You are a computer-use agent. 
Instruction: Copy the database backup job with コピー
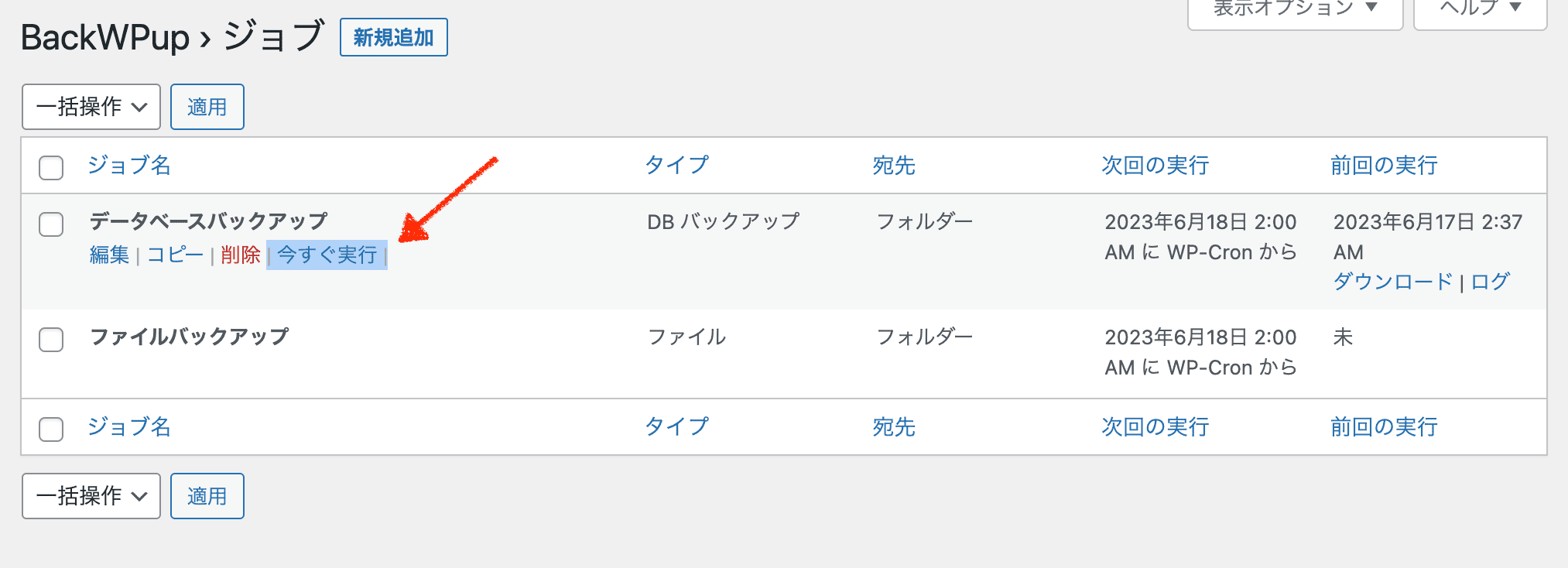174,255
